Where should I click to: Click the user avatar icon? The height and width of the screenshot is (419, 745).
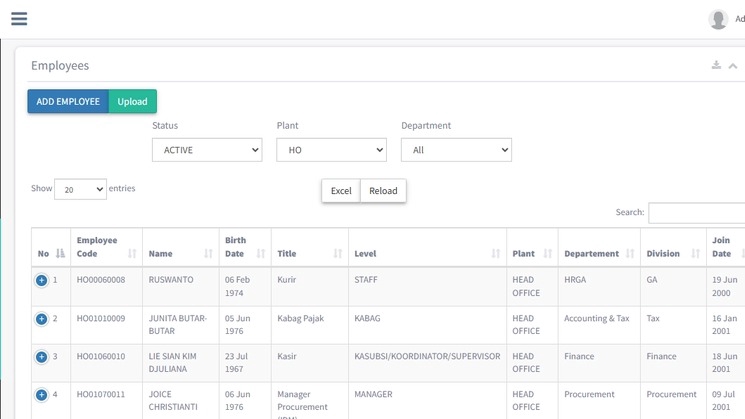(x=717, y=19)
